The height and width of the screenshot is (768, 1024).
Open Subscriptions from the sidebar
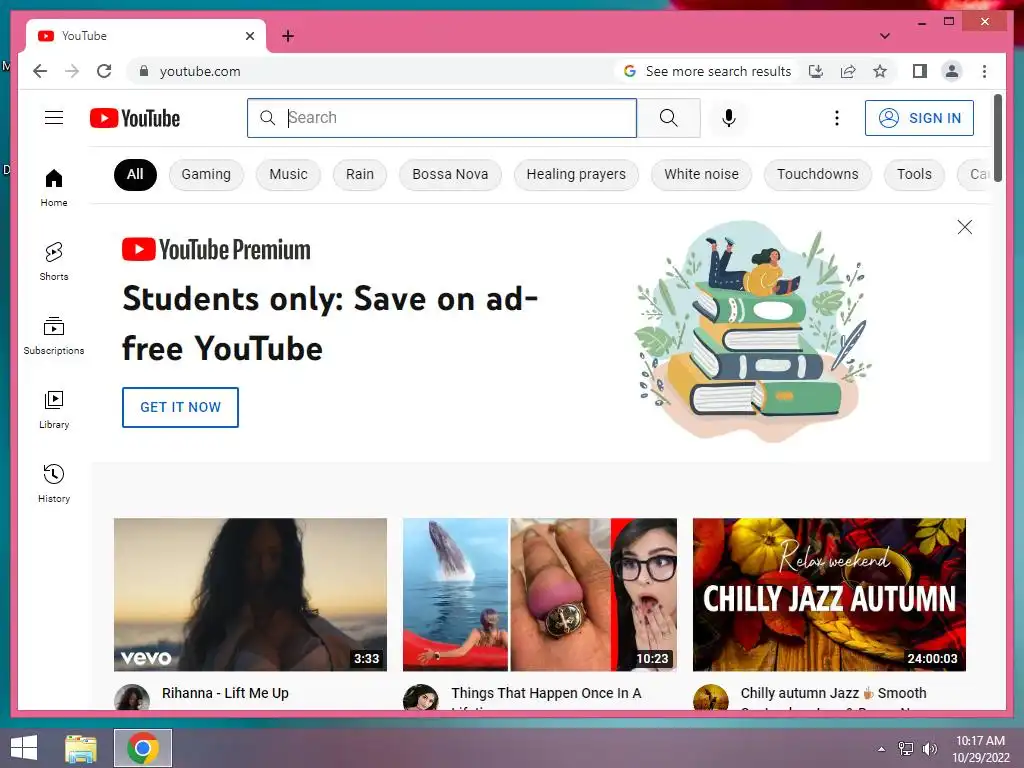point(54,336)
